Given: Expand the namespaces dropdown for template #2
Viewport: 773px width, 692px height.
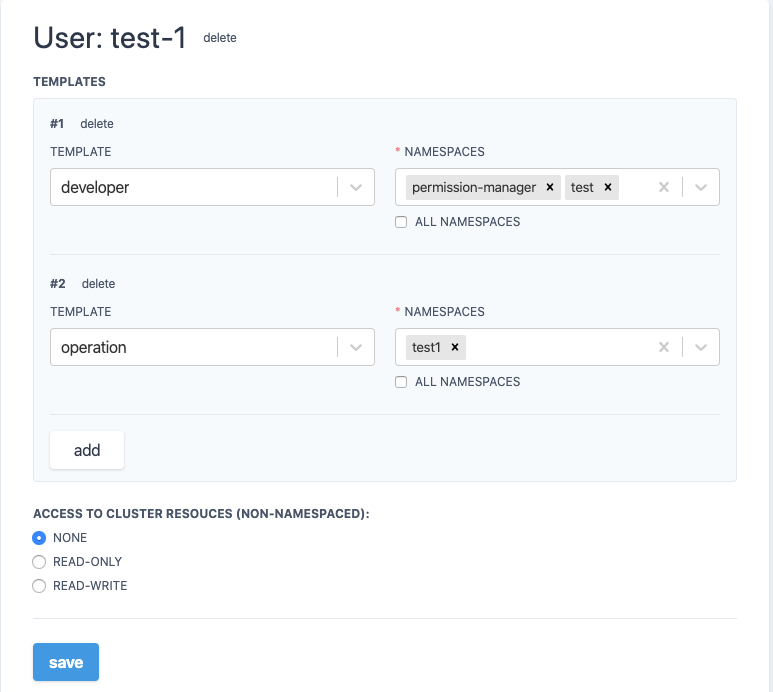Looking at the screenshot, I should click(701, 347).
